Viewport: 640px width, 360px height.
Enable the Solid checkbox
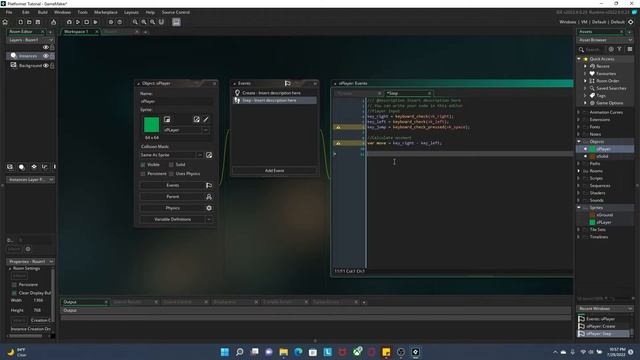coord(171,164)
